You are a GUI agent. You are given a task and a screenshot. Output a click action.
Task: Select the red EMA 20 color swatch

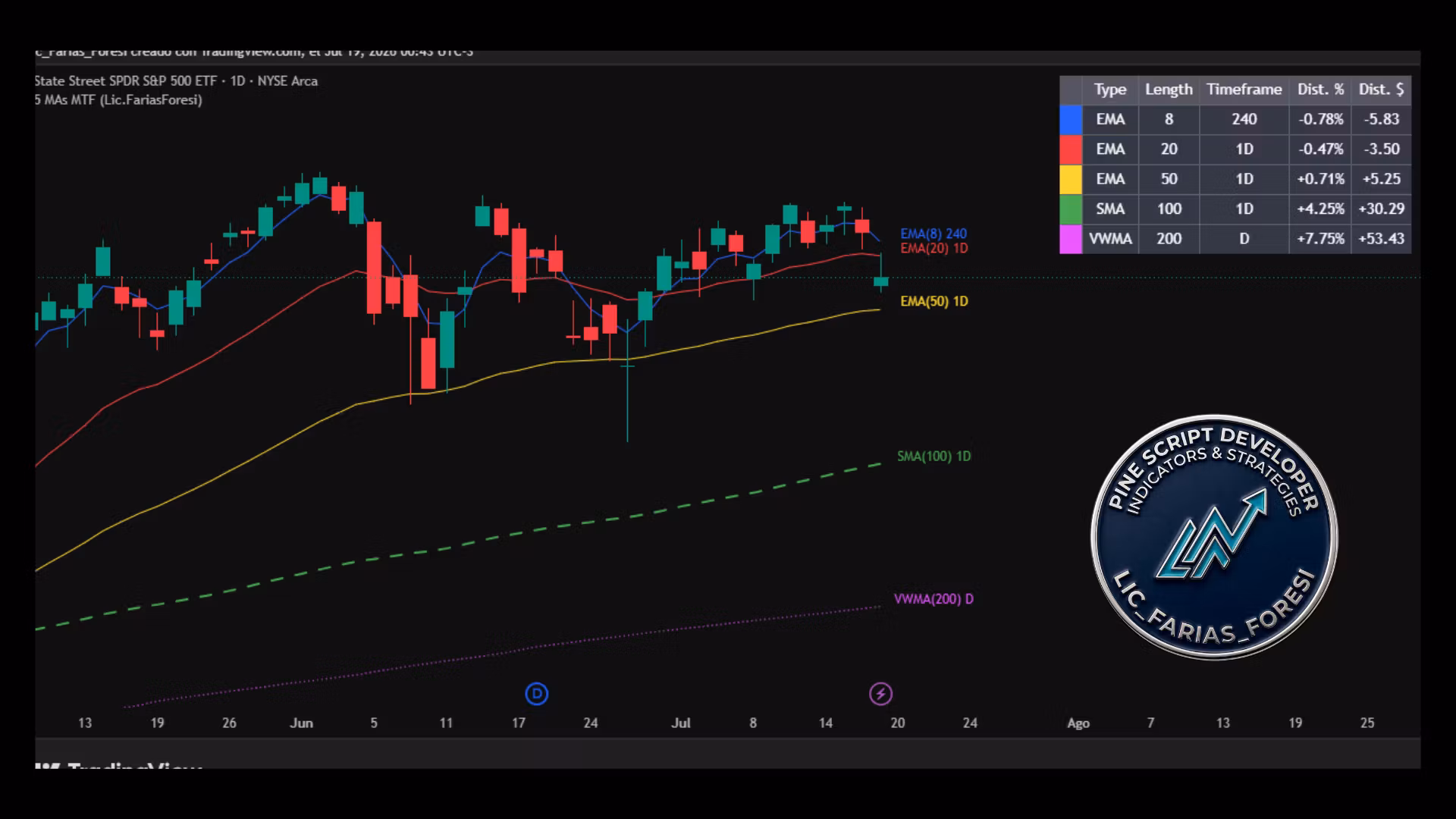click(x=1071, y=149)
